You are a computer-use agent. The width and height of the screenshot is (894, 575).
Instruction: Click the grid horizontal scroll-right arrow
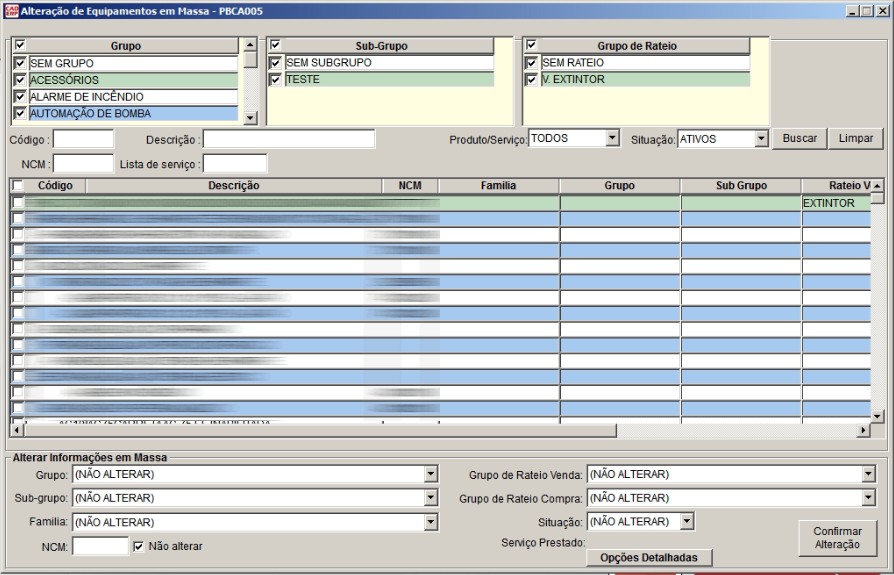click(x=864, y=431)
